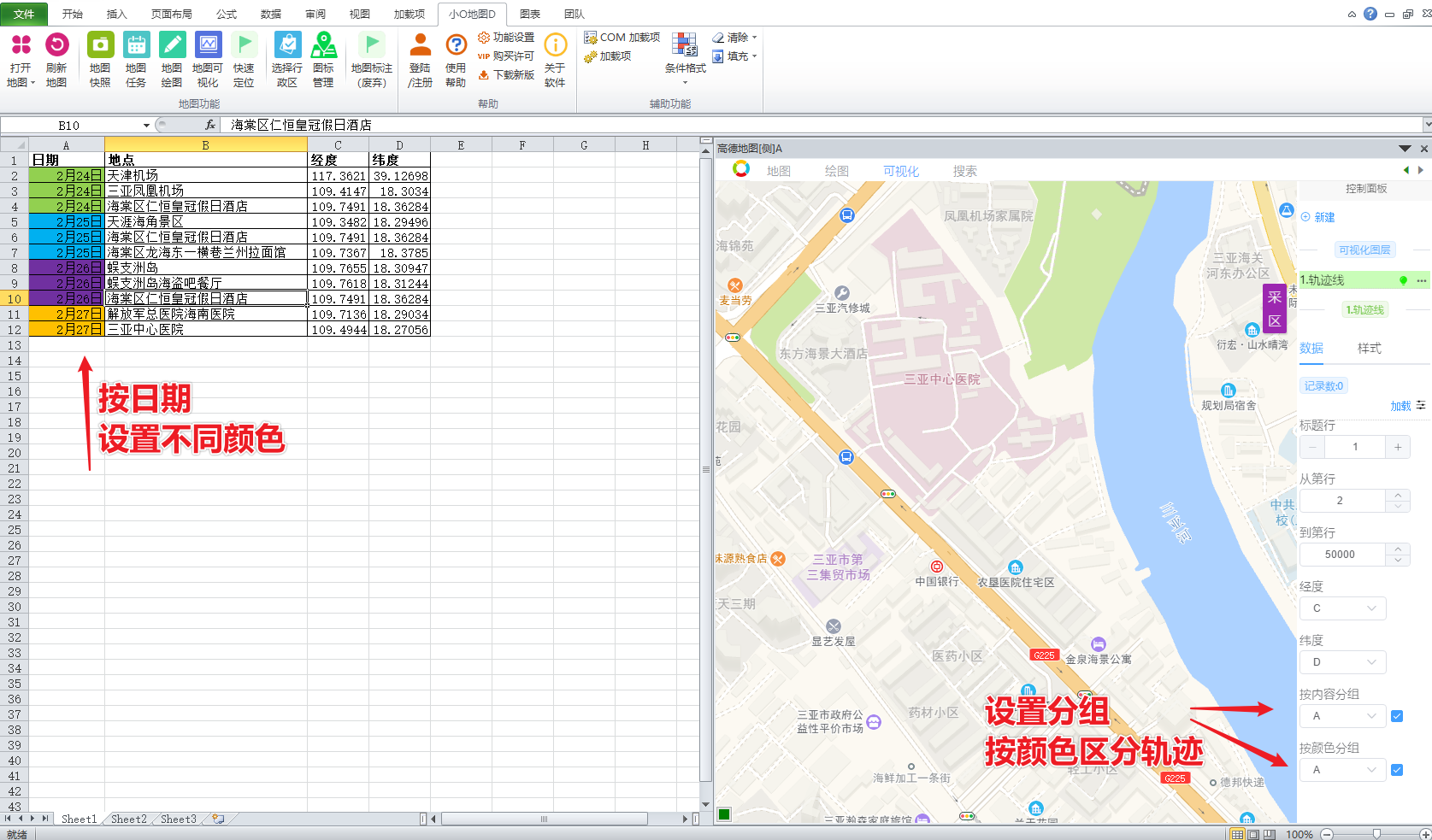Open 关于软件 about info icon
Screen dimensions: 1432x840
tap(555, 59)
